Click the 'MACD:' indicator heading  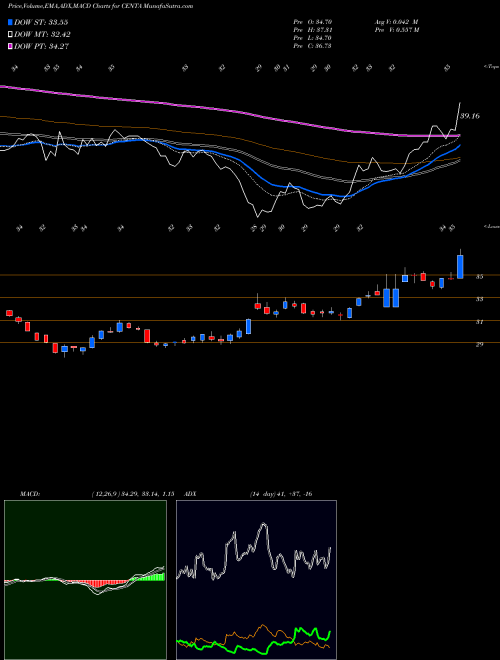(x=30, y=494)
